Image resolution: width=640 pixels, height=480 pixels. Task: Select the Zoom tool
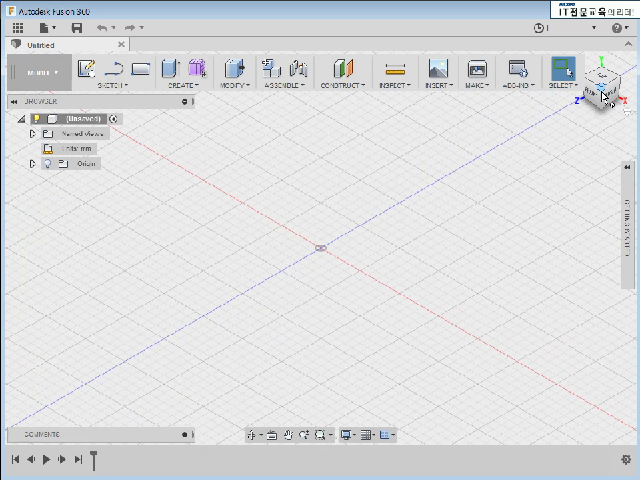(x=304, y=435)
